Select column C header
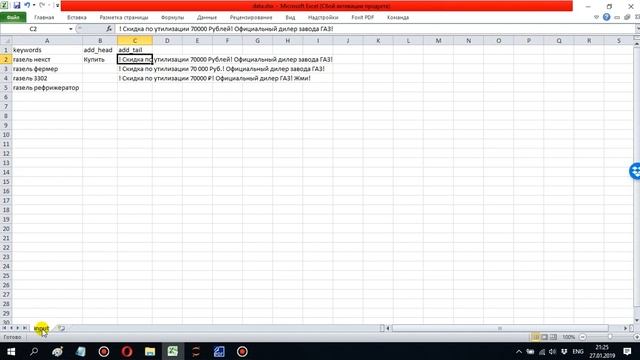The height and width of the screenshot is (360, 640). 135,40
